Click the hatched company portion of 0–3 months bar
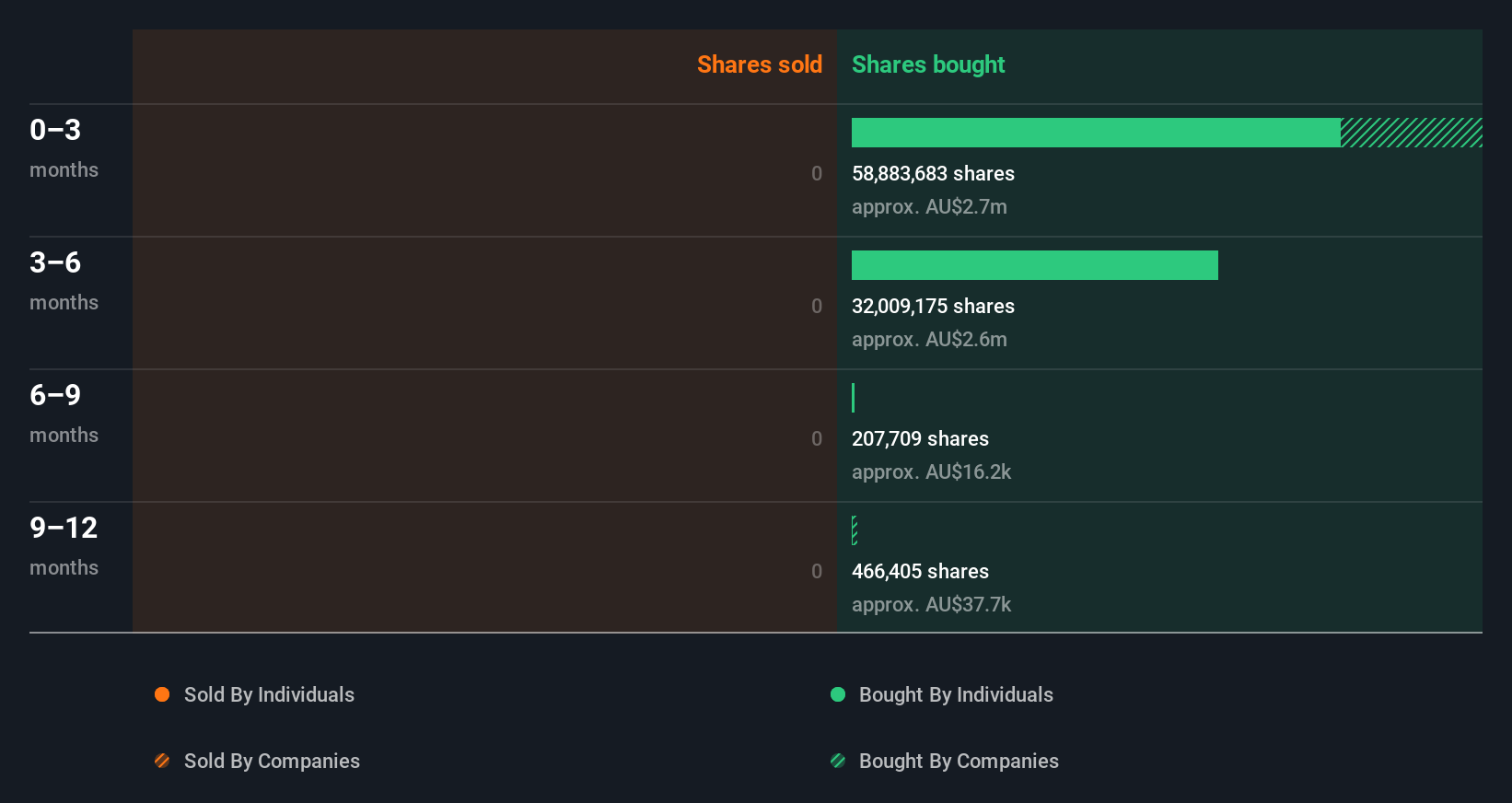This screenshot has width=1512, height=803. (x=1412, y=133)
